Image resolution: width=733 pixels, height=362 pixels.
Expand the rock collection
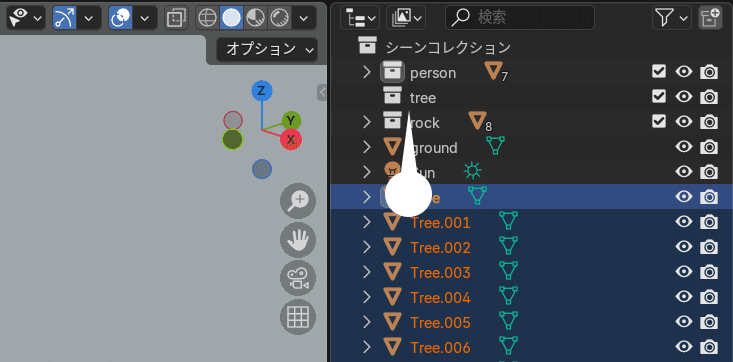click(x=367, y=122)
